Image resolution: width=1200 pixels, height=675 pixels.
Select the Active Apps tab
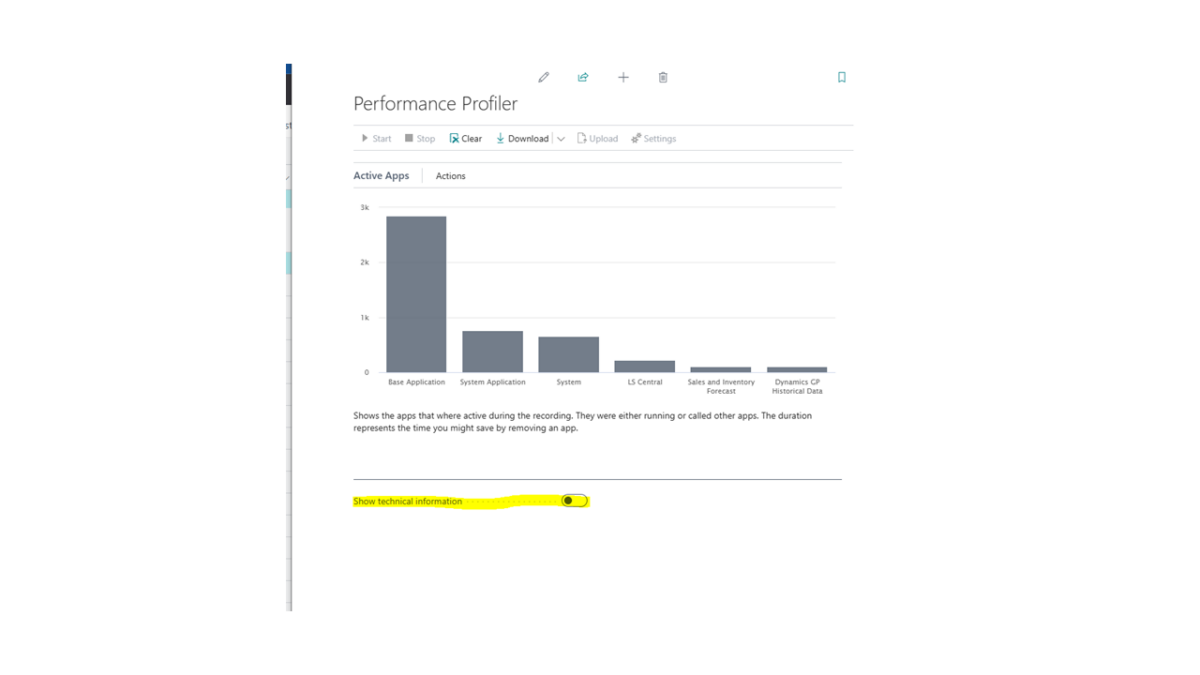(x=380, y=175)
